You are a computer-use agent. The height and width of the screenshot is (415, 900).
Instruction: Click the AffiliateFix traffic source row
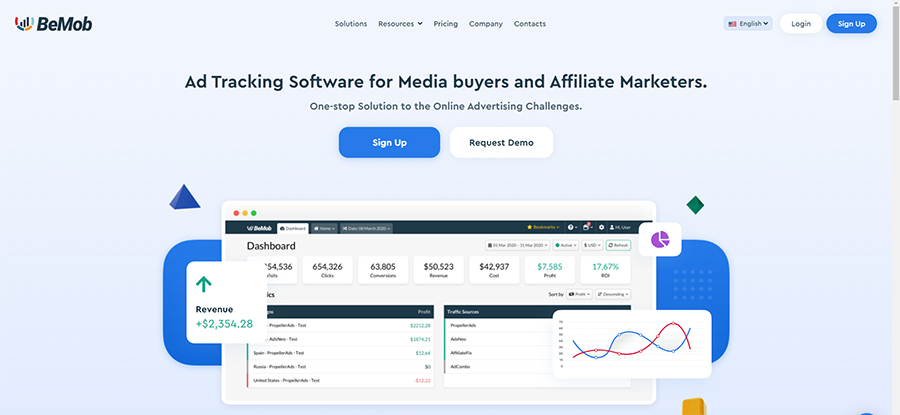(x=498, y=353)
